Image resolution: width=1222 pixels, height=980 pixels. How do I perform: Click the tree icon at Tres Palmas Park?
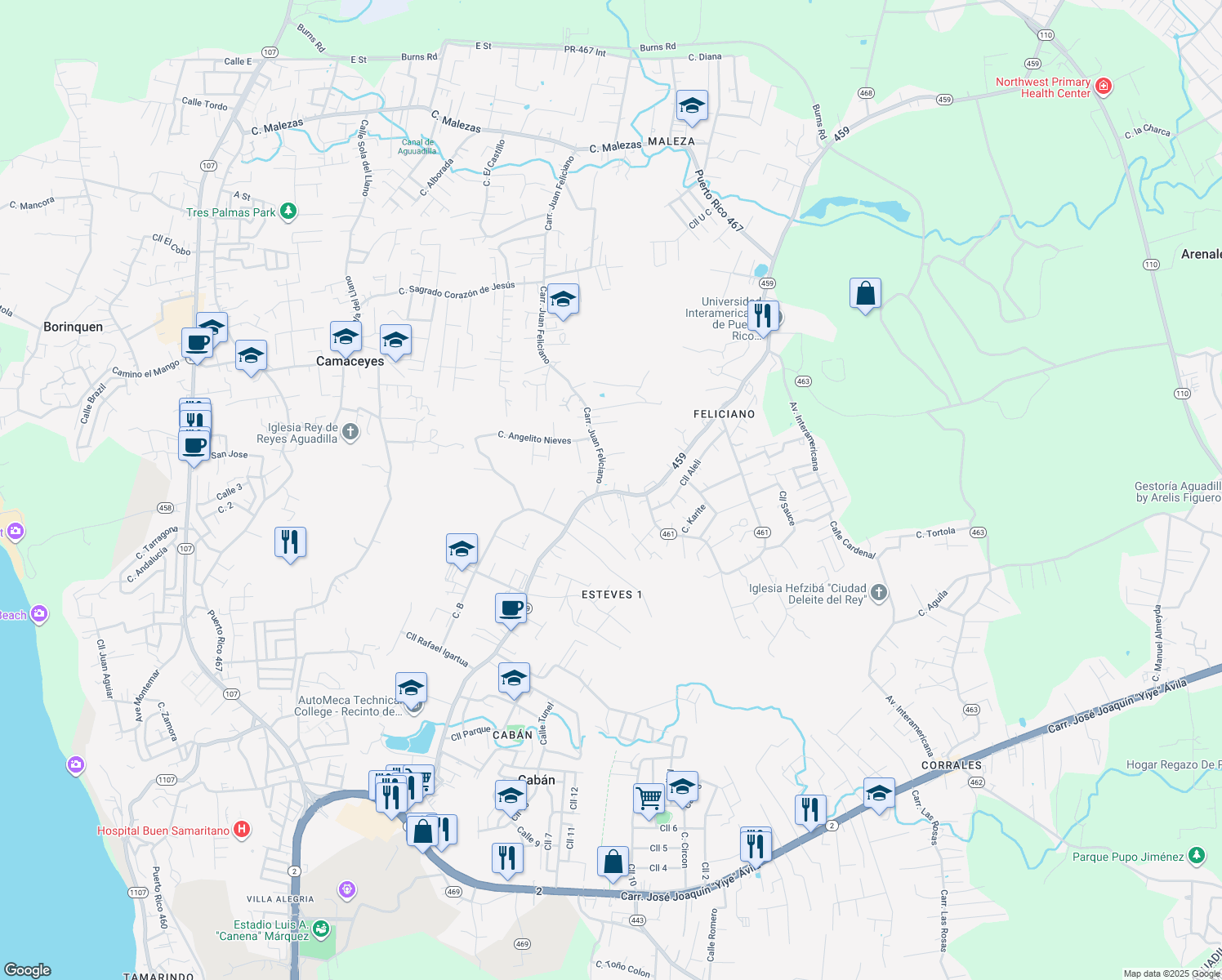click(288, 212)
